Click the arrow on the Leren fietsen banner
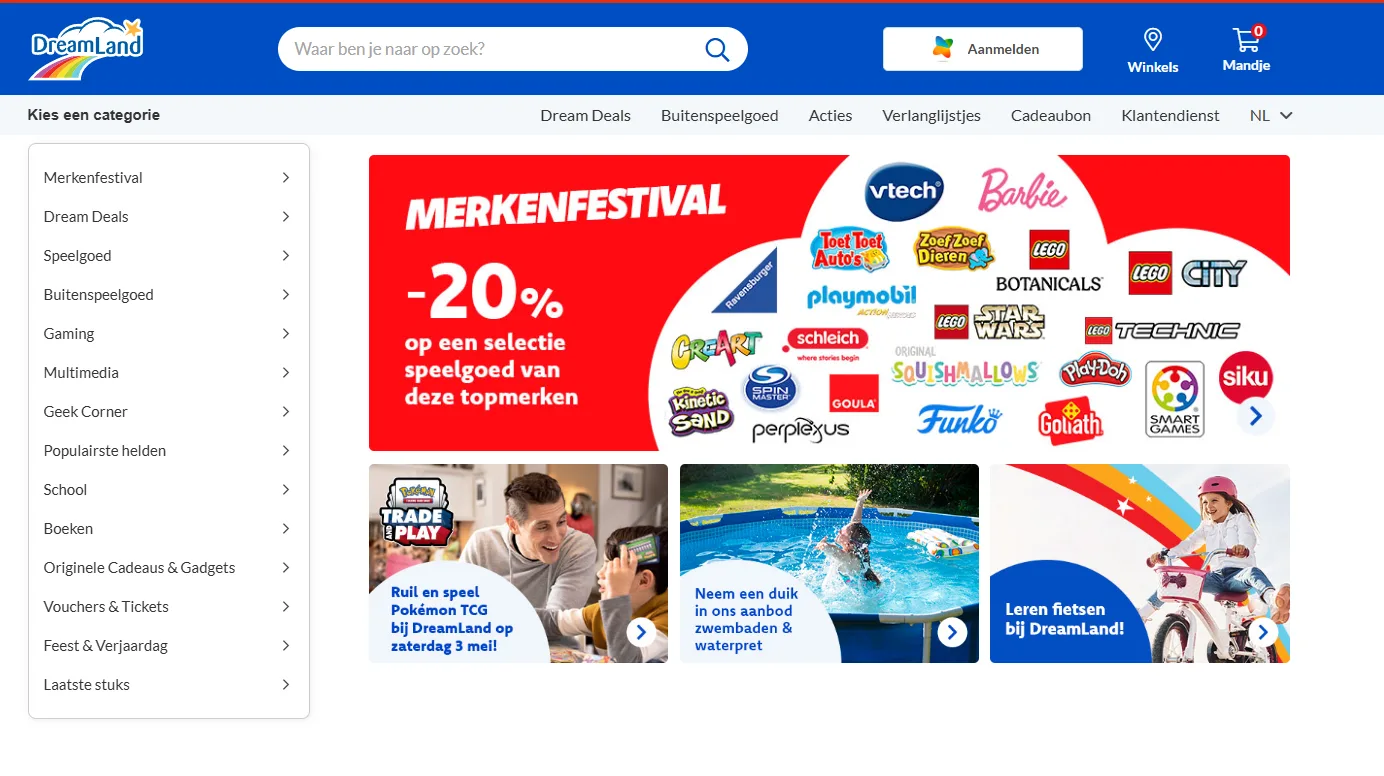Viewport: 1384px width, 776px height. click(1263, 632)
